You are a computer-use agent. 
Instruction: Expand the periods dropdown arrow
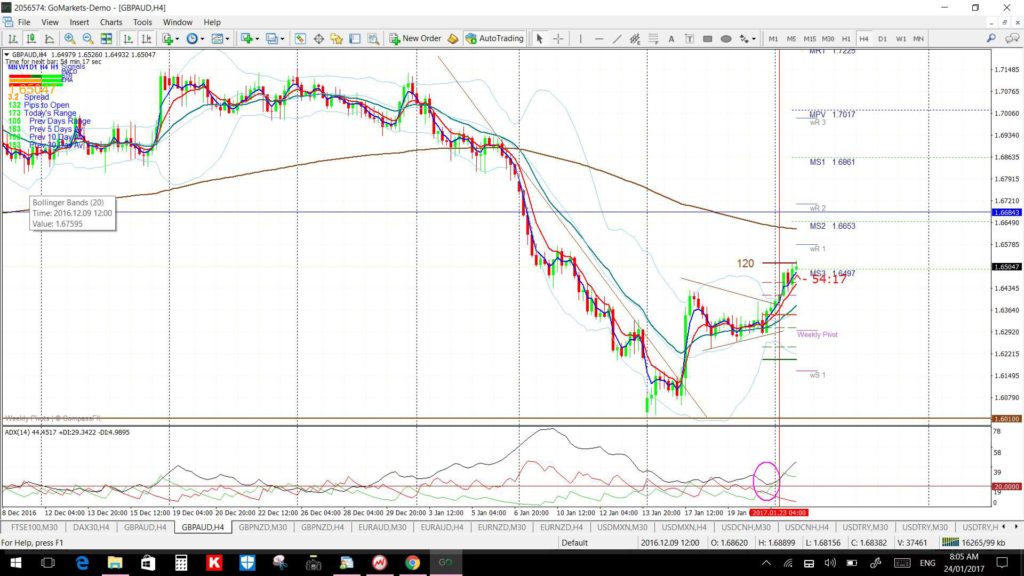pyautogui.click(x=202, y=39)
